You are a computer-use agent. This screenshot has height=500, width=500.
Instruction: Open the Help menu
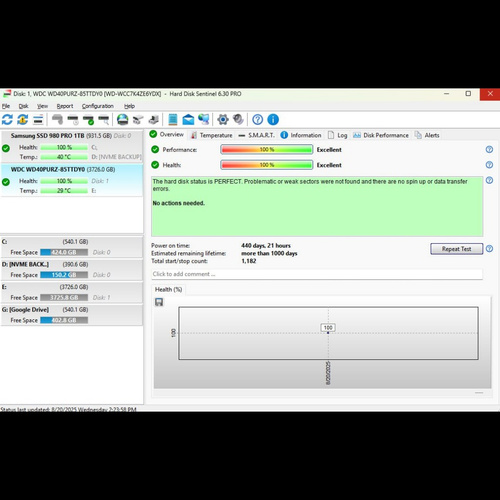129,106
